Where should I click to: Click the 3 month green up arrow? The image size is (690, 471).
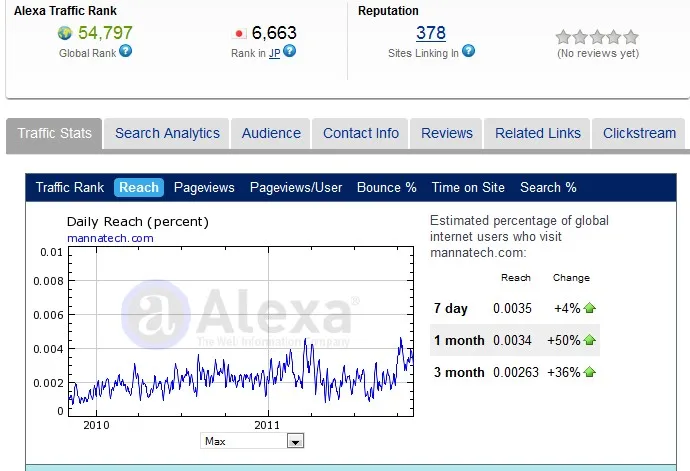coord(590,372)
